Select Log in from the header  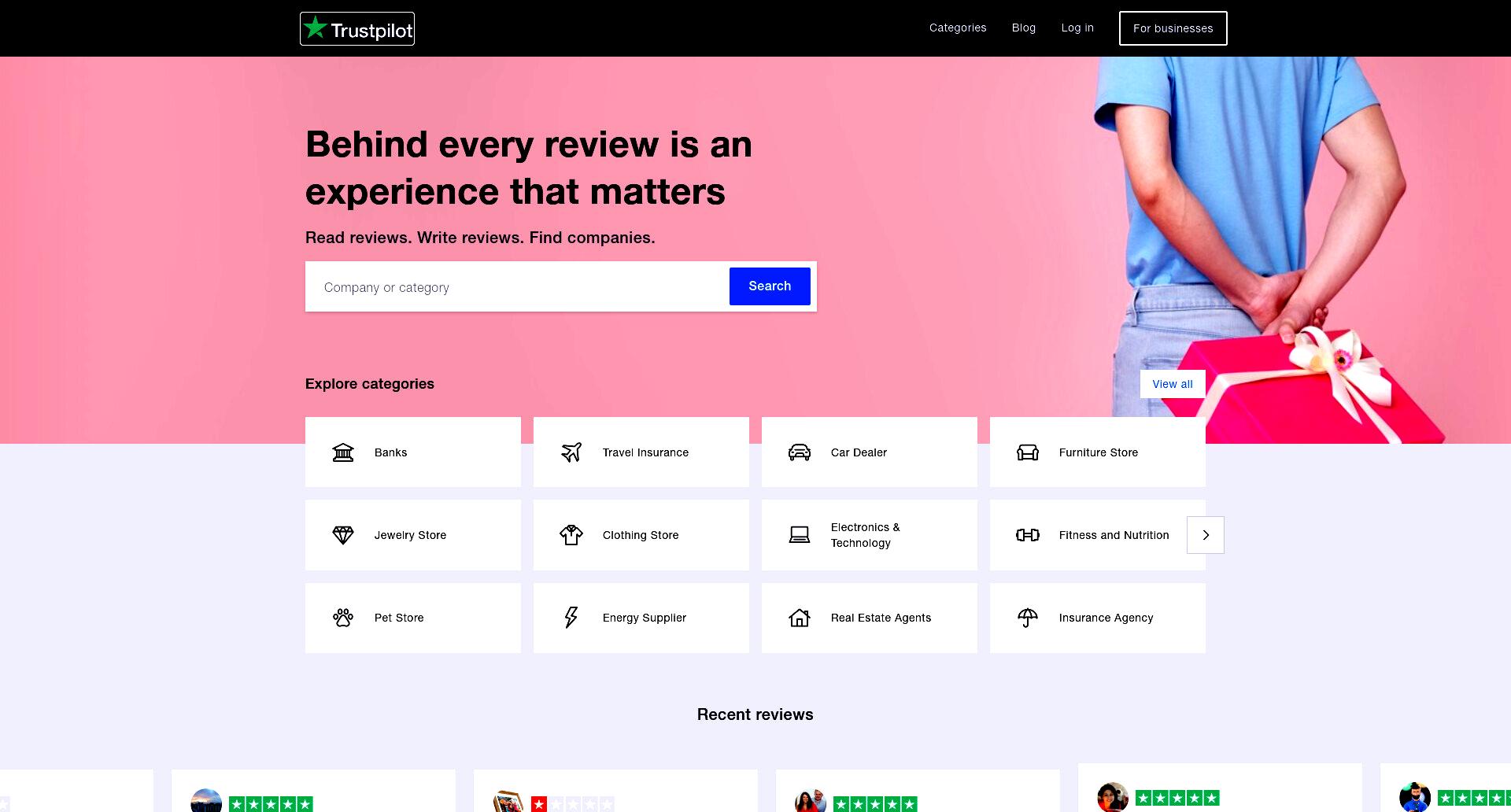click(1077, 28)
